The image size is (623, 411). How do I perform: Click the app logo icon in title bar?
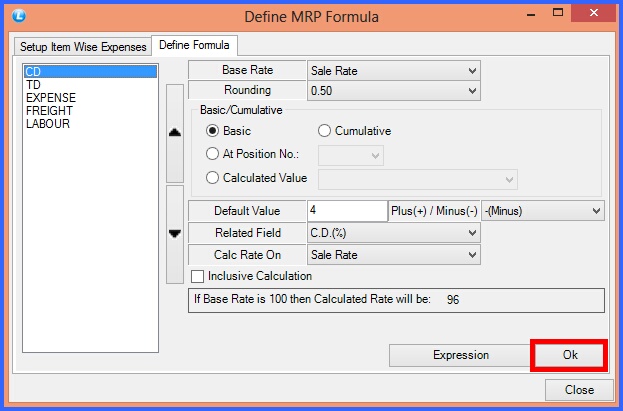19,16
